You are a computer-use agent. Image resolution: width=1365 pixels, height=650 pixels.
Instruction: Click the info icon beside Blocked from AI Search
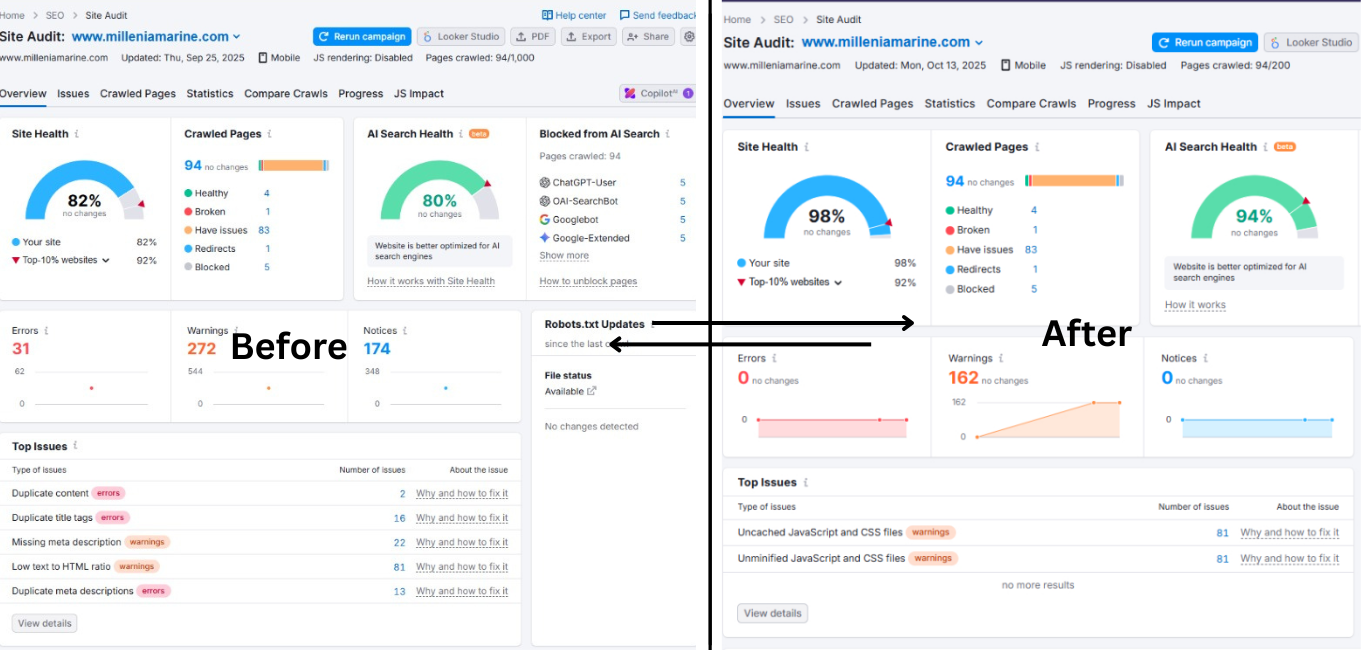(x=668, y=134)
